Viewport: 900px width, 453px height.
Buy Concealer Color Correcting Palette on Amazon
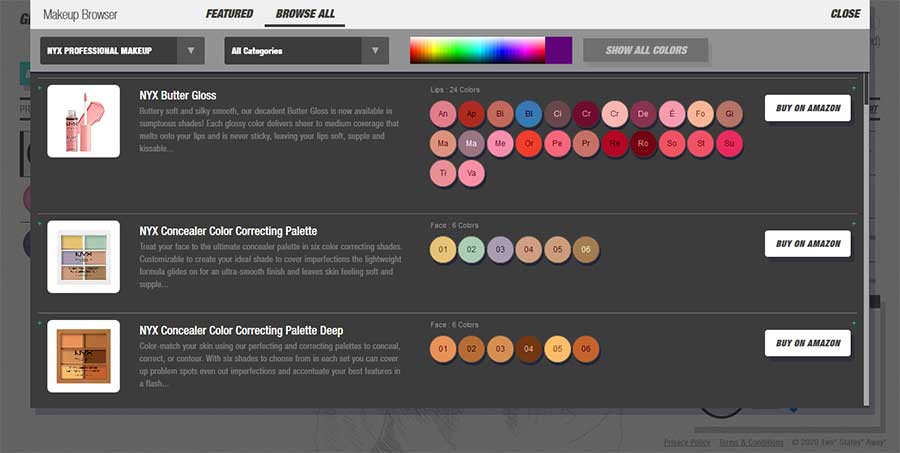(x=808, y=243)
